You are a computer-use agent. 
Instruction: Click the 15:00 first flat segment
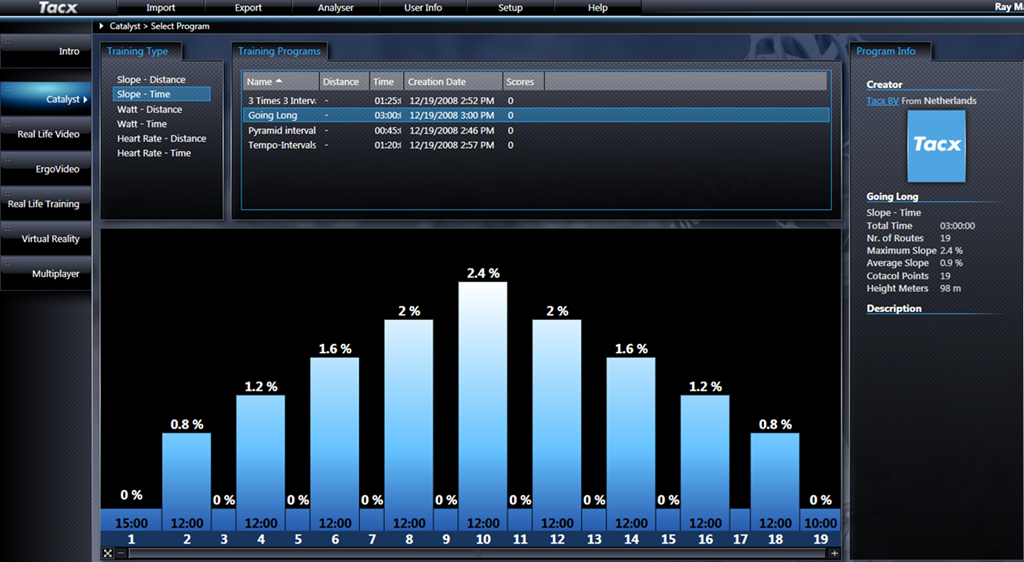click(x=131, y=520)
